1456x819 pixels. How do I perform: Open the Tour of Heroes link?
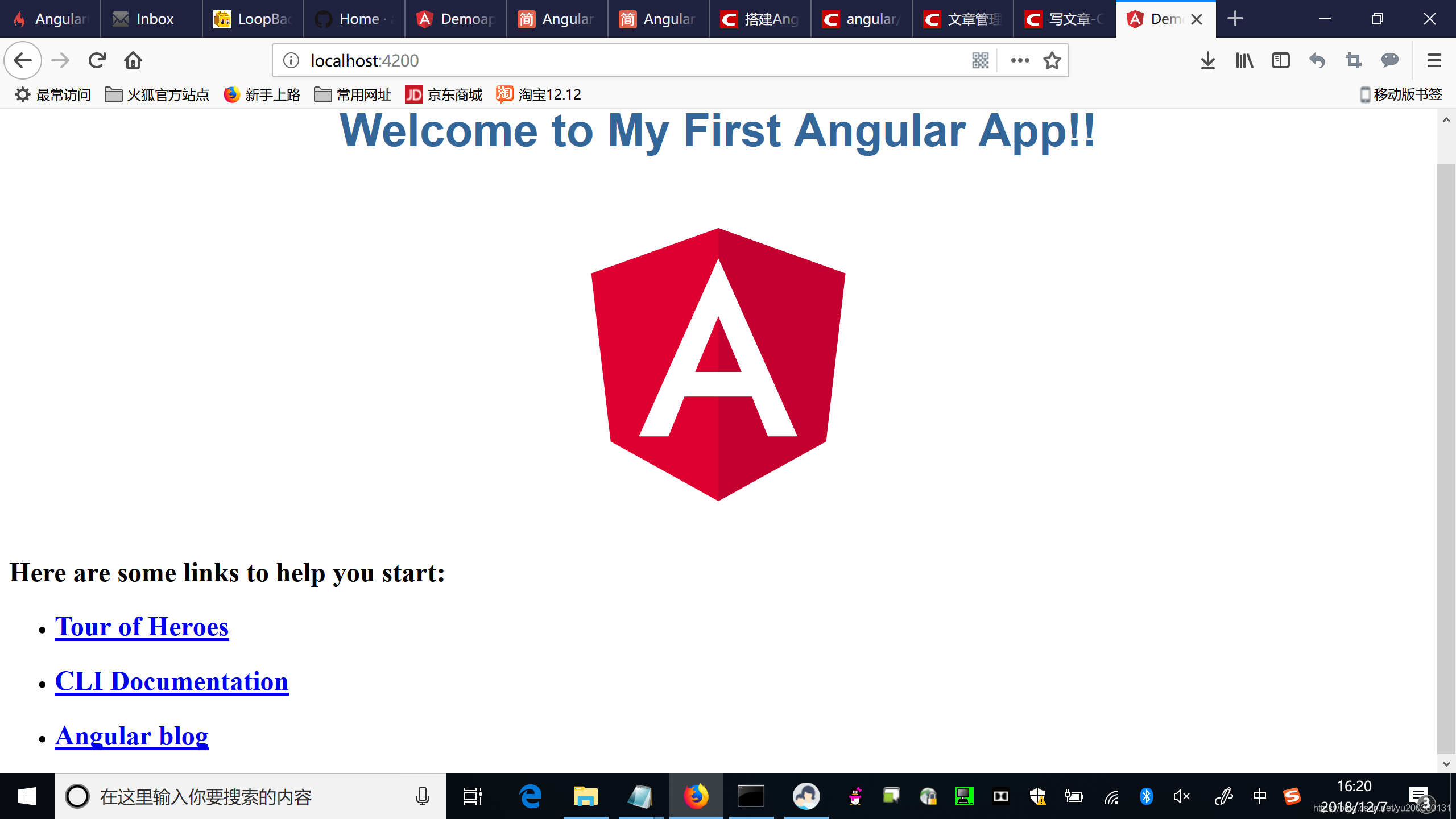tap(142, 627)
